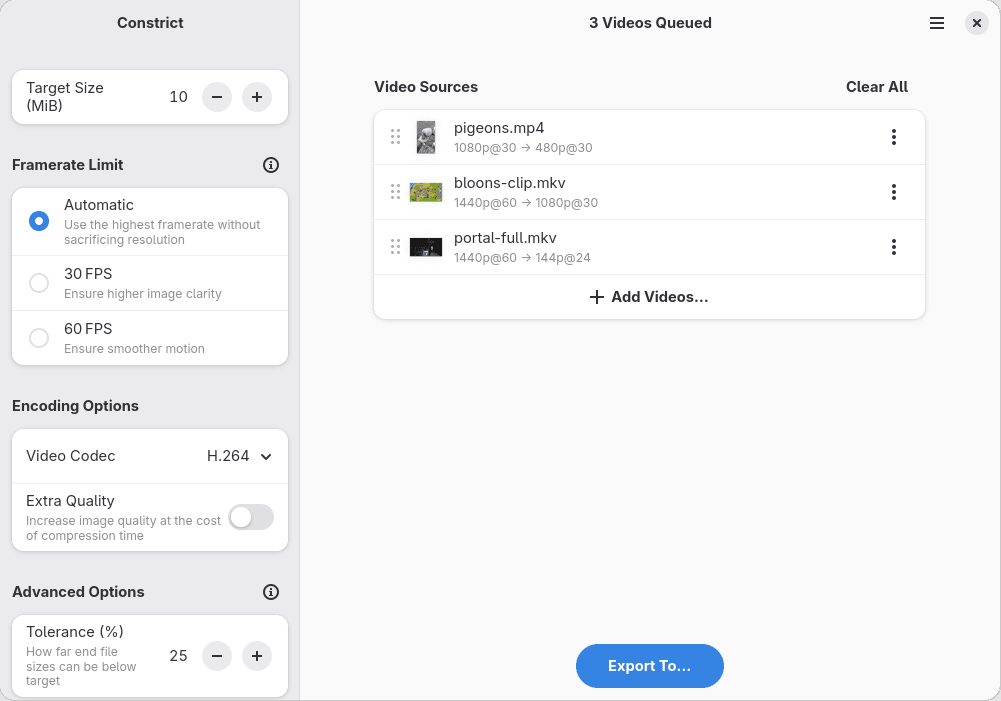Decrease Tolerance with minus button
Viewport: 1001px width, 701px height.
click(x=217, y=656)
